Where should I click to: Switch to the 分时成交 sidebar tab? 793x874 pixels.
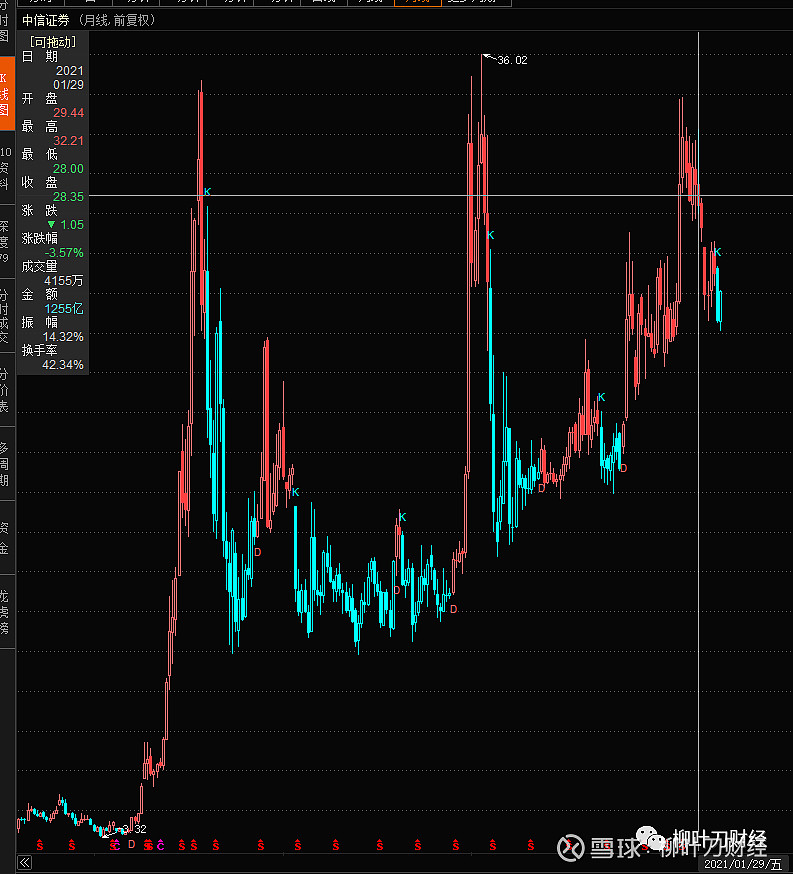tap(7, 315)
